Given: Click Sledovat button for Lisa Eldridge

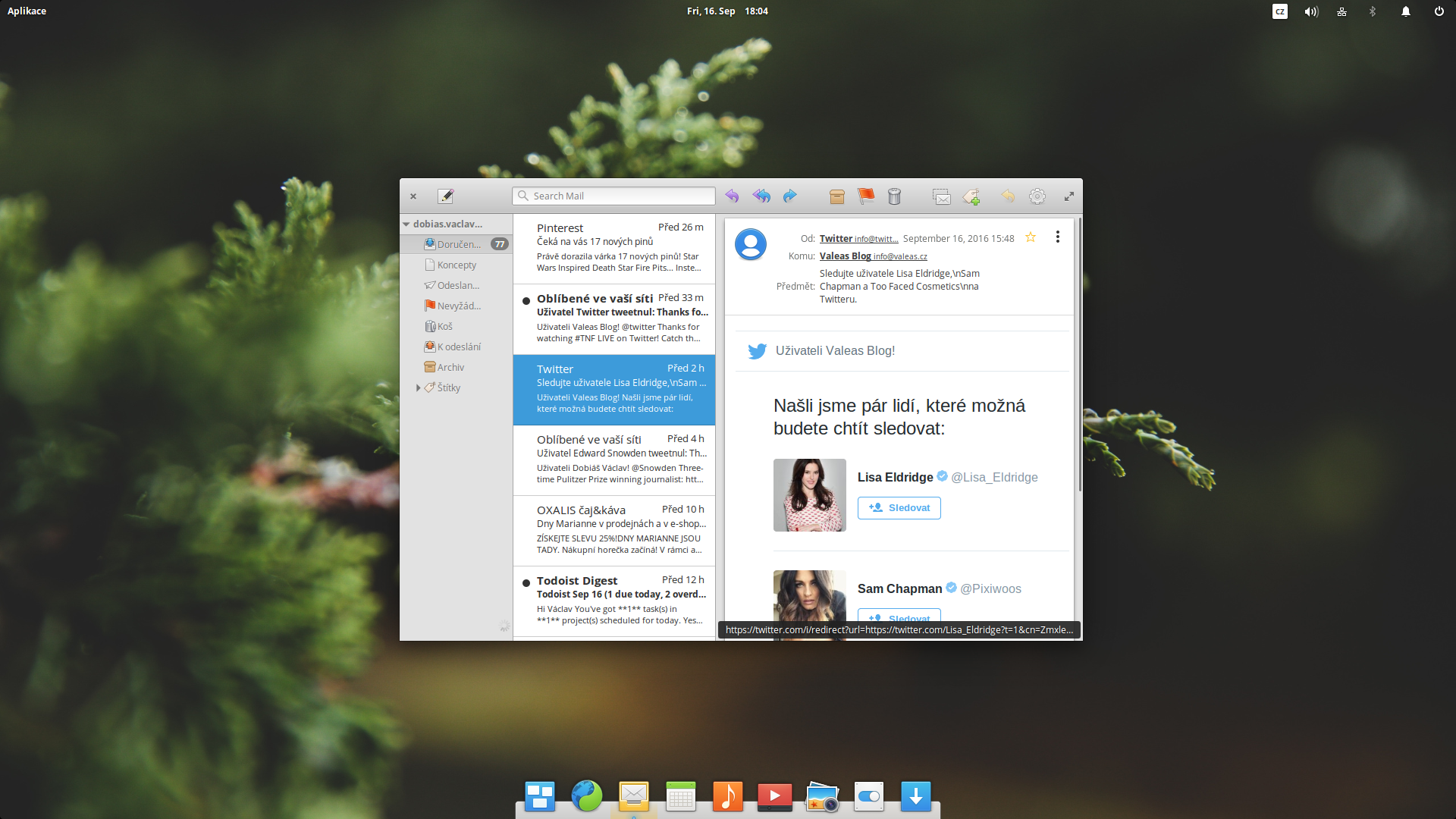Looking at the screenshot, I should point(899,508).
